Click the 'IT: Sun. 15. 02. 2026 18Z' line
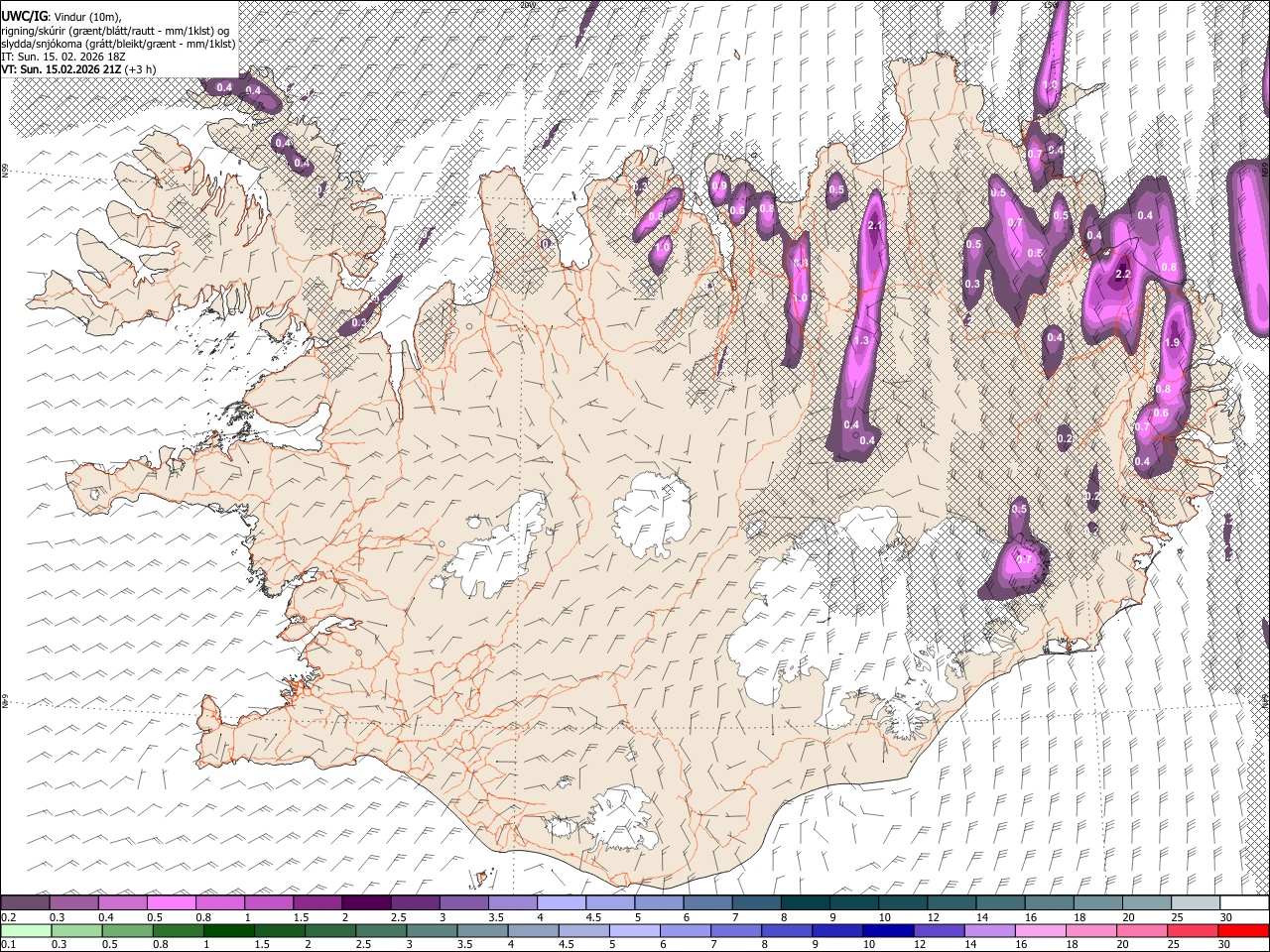Viewport: 1270px width, 952px height. pos(63,57)
